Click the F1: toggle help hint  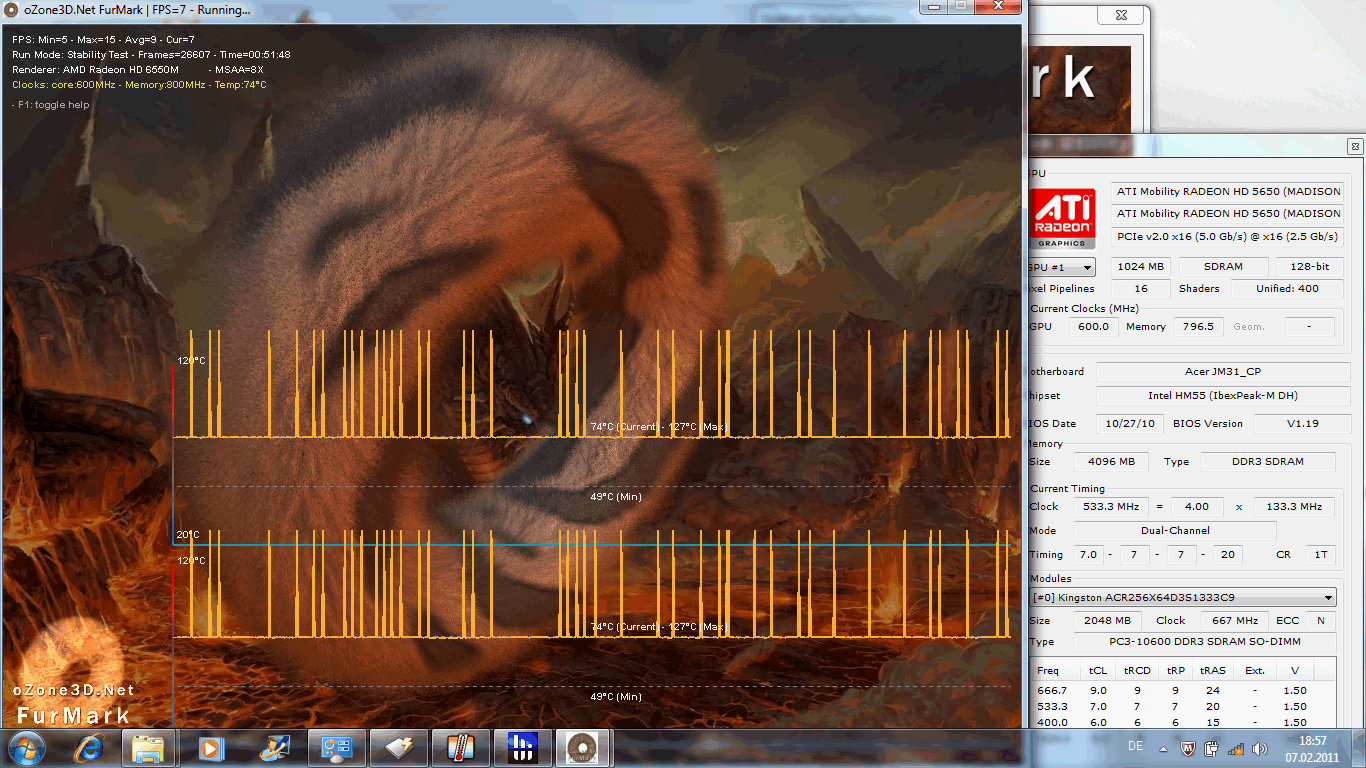tap(50, 104)
